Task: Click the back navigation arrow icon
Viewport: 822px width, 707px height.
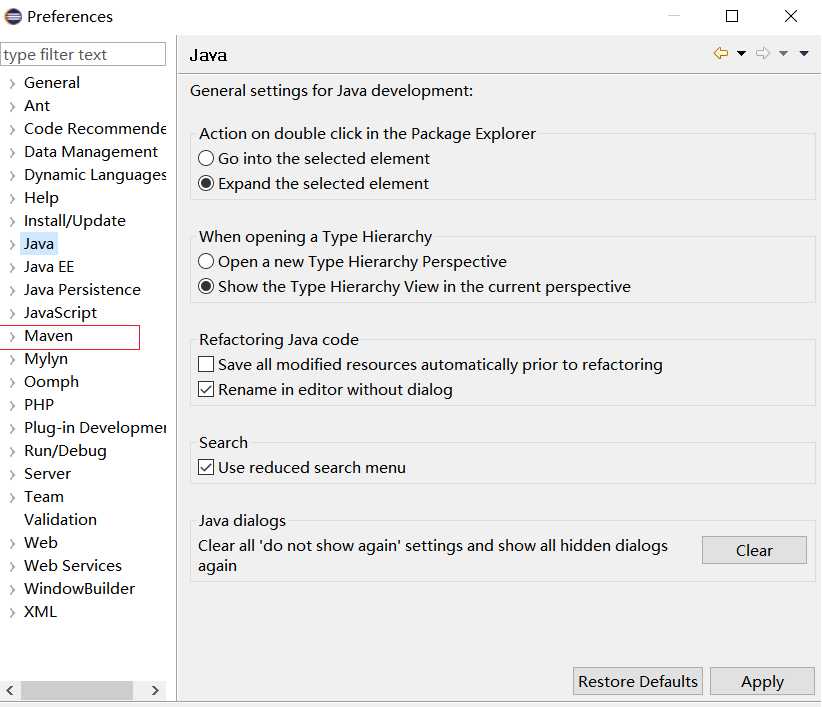Action: (721, 53)
